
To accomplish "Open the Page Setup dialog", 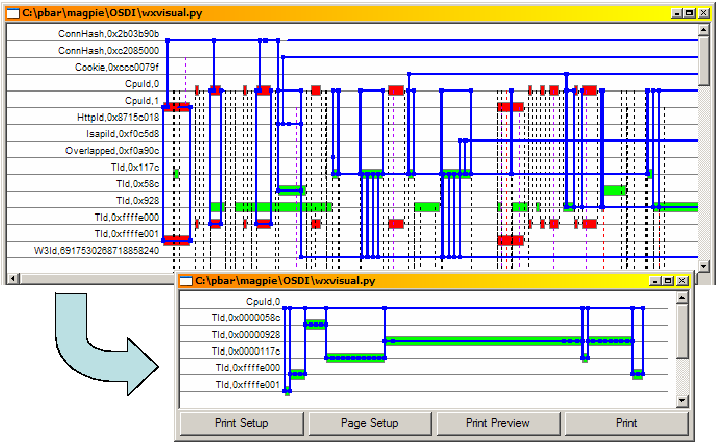I will click(x=369, y=423).
